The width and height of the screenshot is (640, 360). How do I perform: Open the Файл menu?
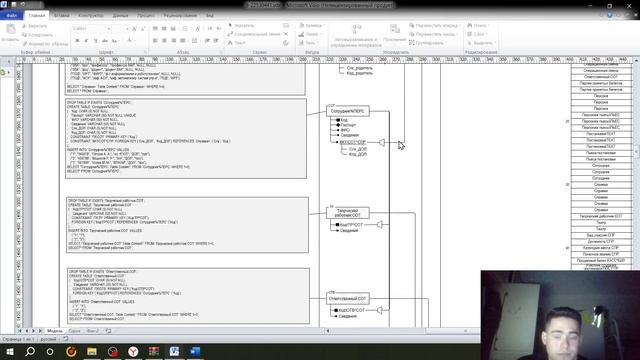click(11, 16)
